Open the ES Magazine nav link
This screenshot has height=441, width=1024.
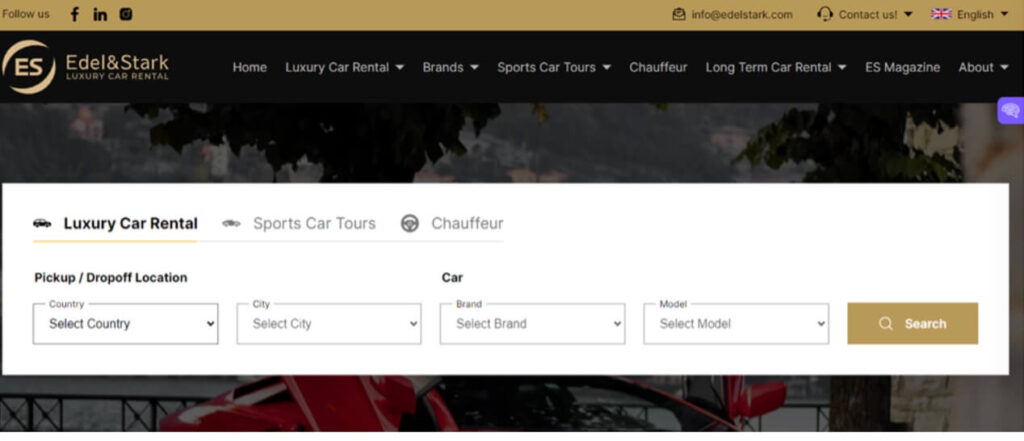903,67
